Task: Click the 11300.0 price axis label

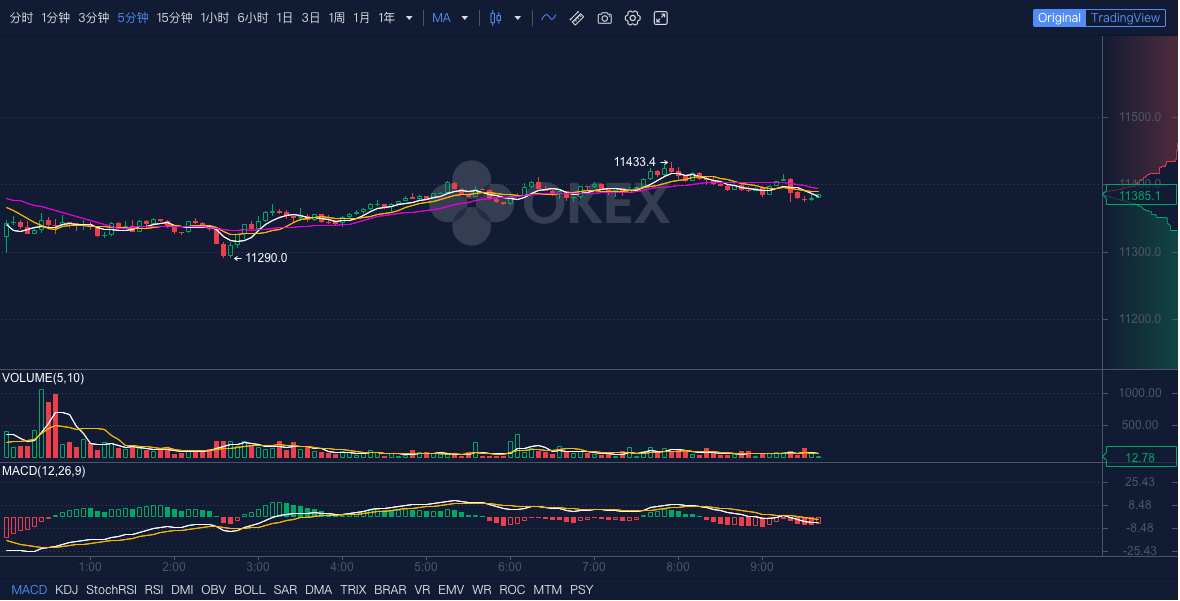Action: (1139, 252)
